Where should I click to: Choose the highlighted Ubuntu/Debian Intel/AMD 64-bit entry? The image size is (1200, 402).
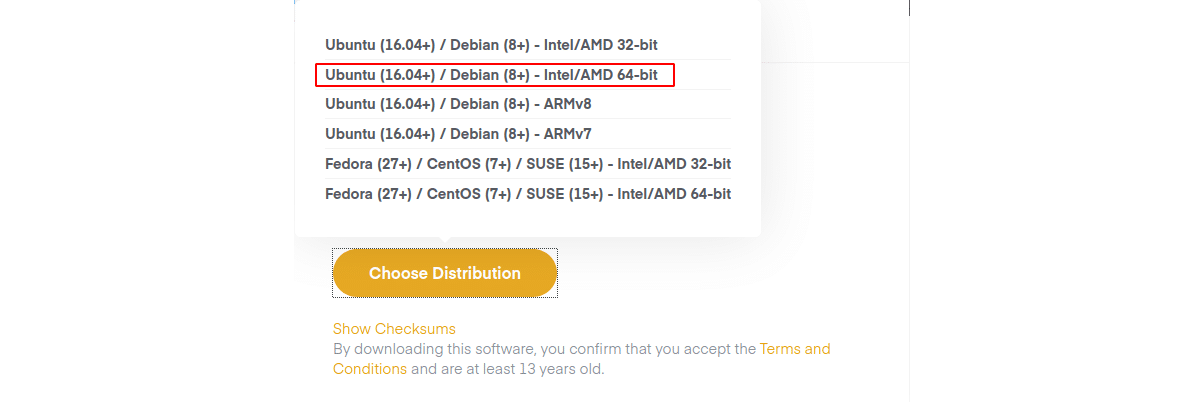[491, 75]
